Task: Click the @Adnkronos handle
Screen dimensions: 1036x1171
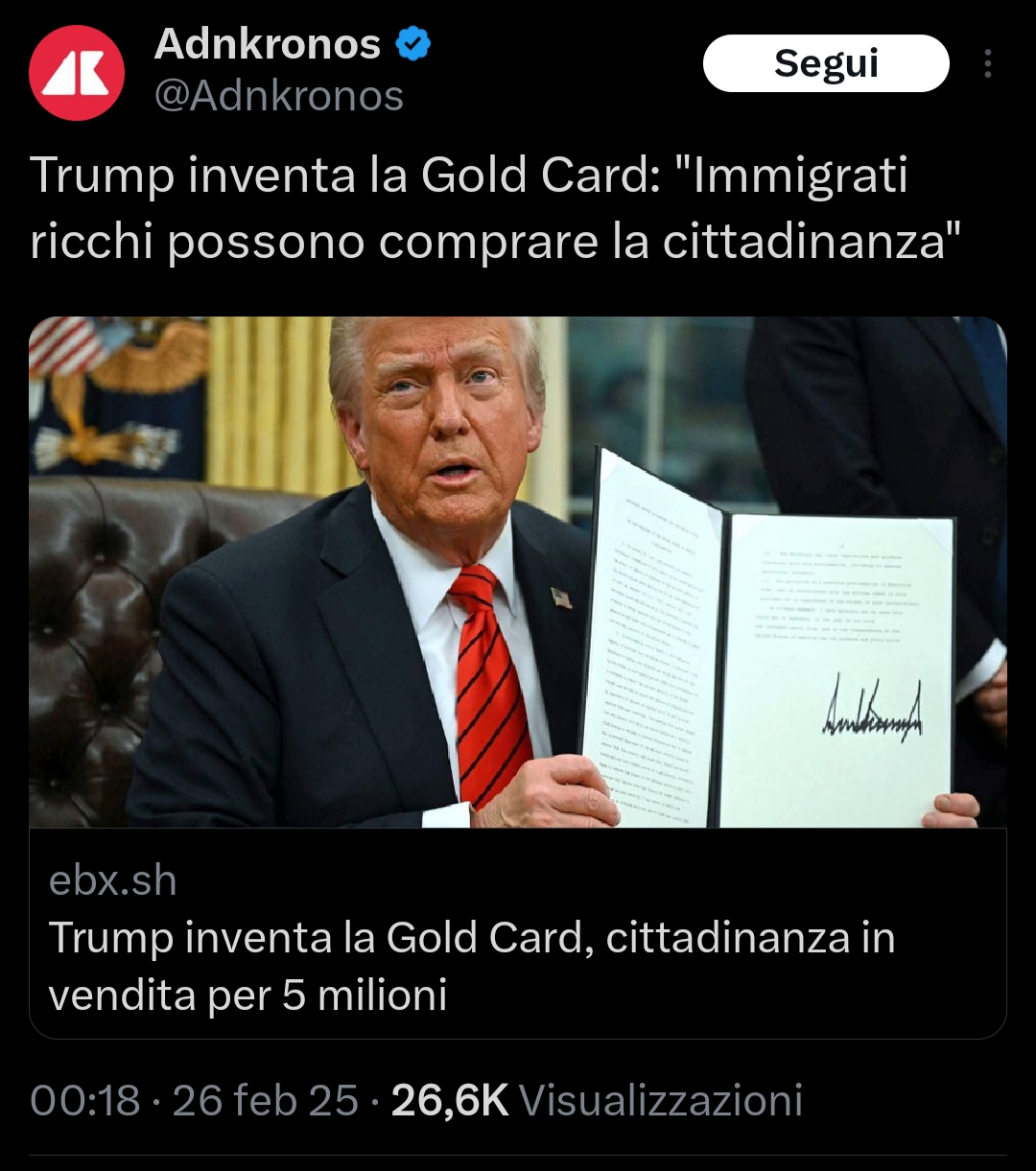Action: pos(278,96)
